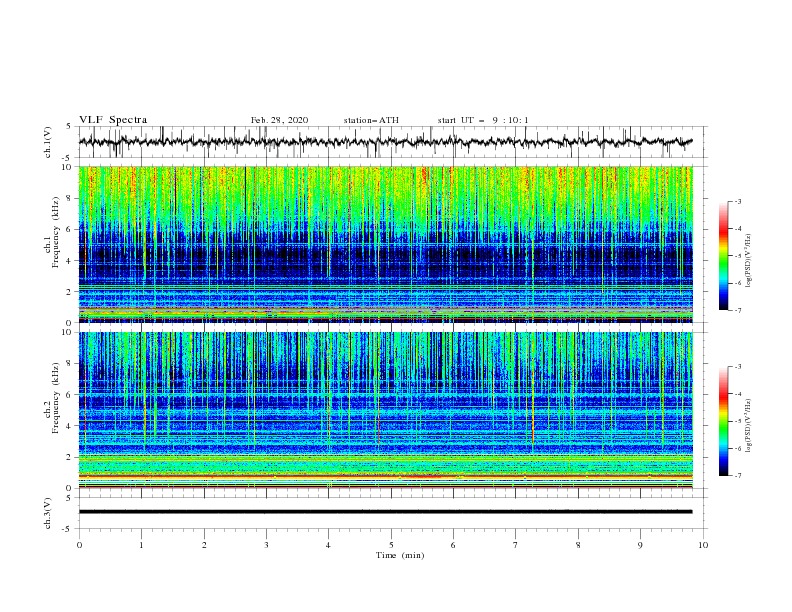Click the ch.1 'Frequency (kHz)' axis label
The image size is (792, 612).
click(x=56, y=233)
